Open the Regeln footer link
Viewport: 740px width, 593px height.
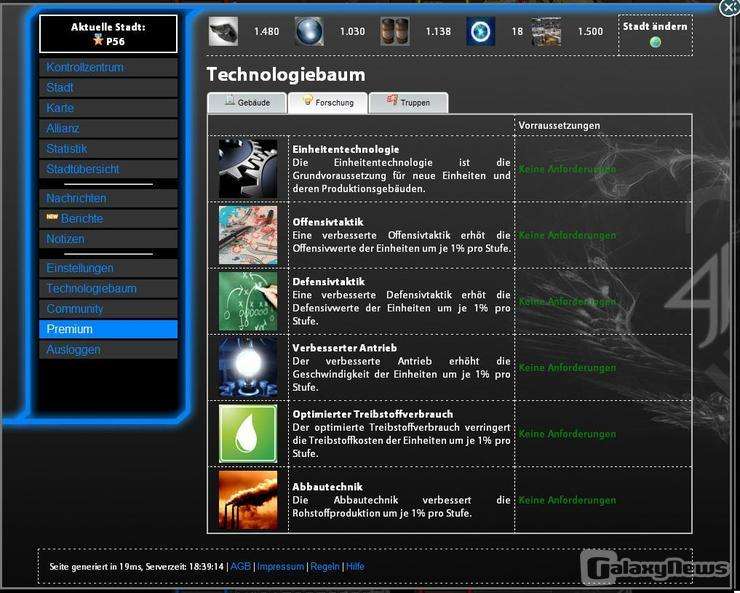coord(325,566)
